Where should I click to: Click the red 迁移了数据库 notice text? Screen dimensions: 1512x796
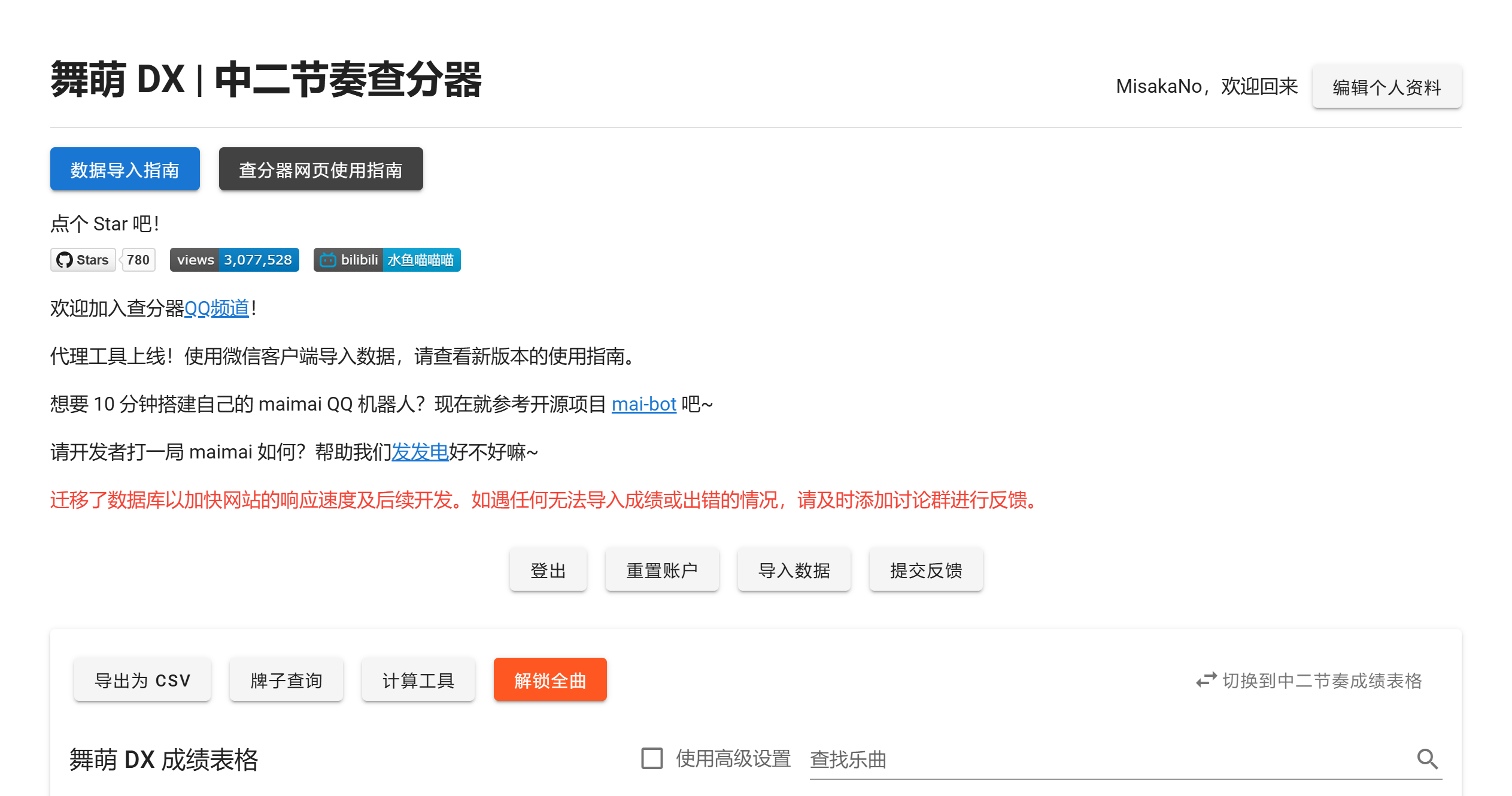click(545, 500)
